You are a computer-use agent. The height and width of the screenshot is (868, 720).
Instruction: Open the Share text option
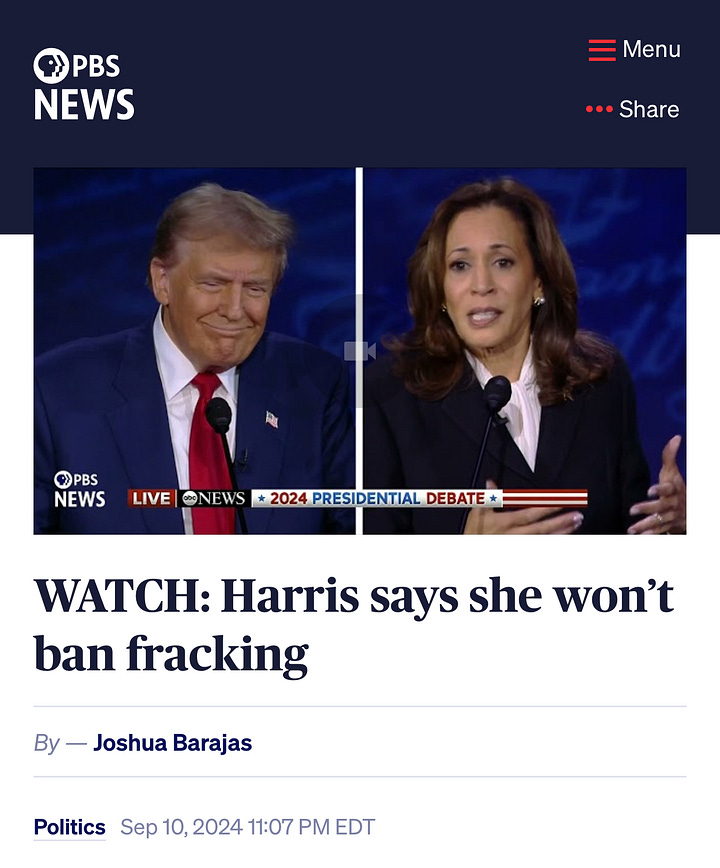coord(649,109)
